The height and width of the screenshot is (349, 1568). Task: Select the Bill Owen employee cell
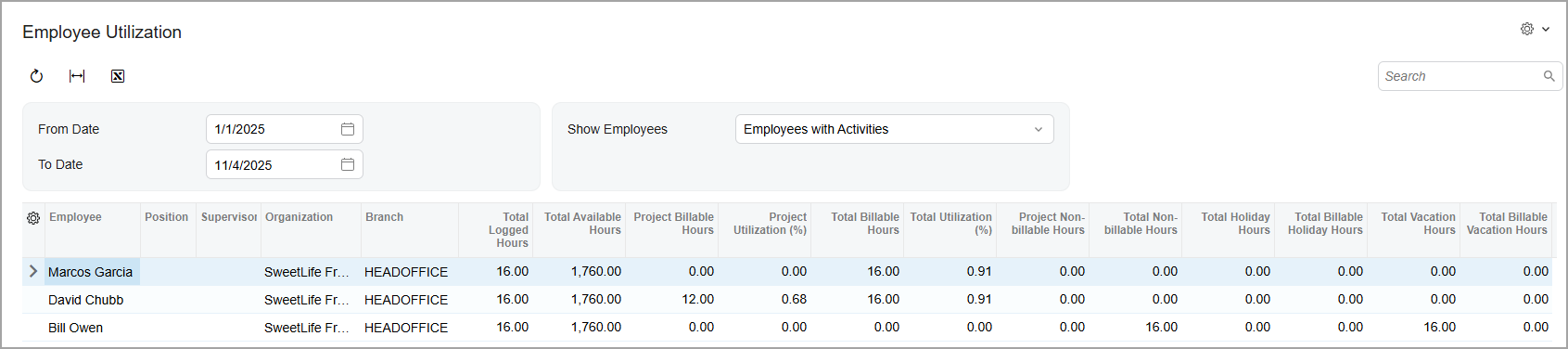76,328
